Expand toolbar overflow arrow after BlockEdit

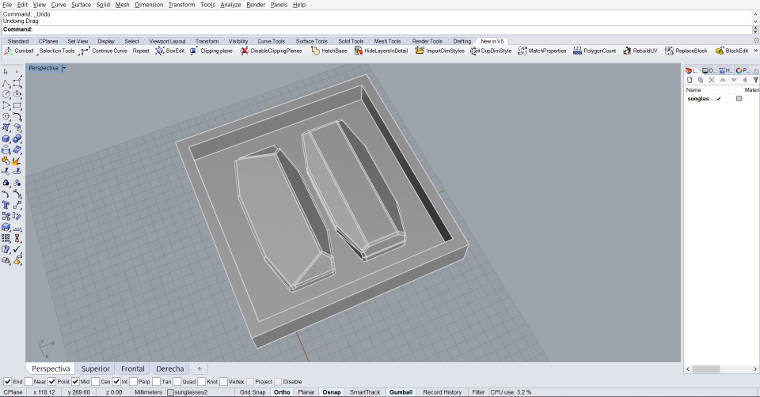pyautogui.click(x=756, y=51)
